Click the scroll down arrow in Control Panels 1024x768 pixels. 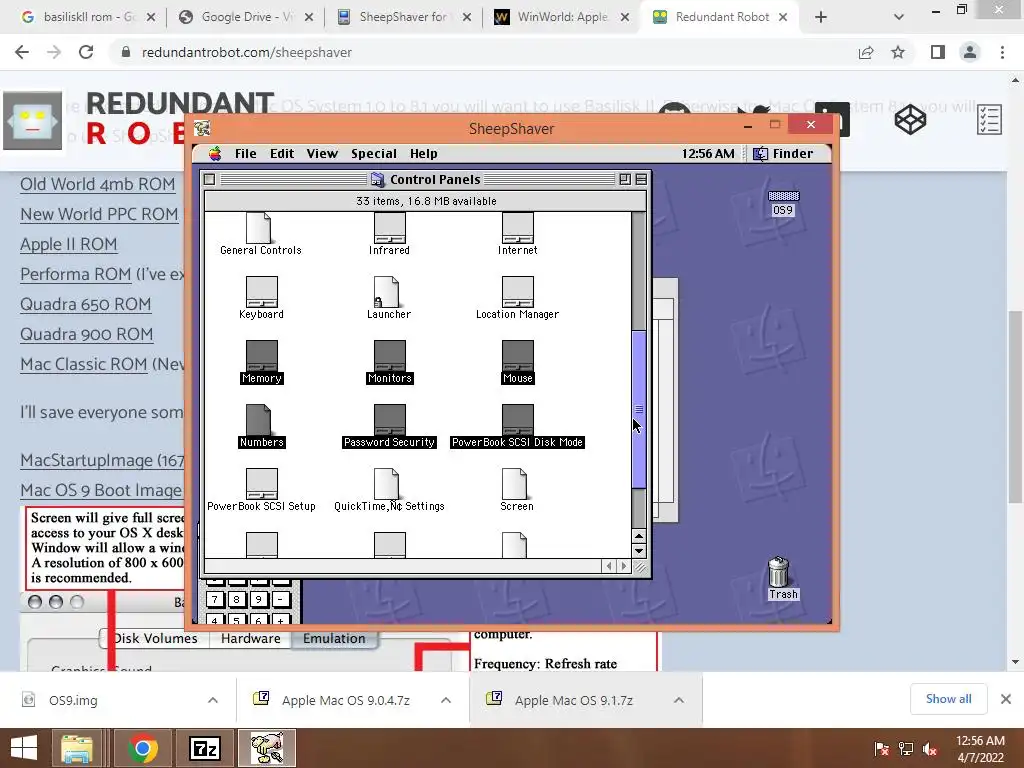coord(639,551)
